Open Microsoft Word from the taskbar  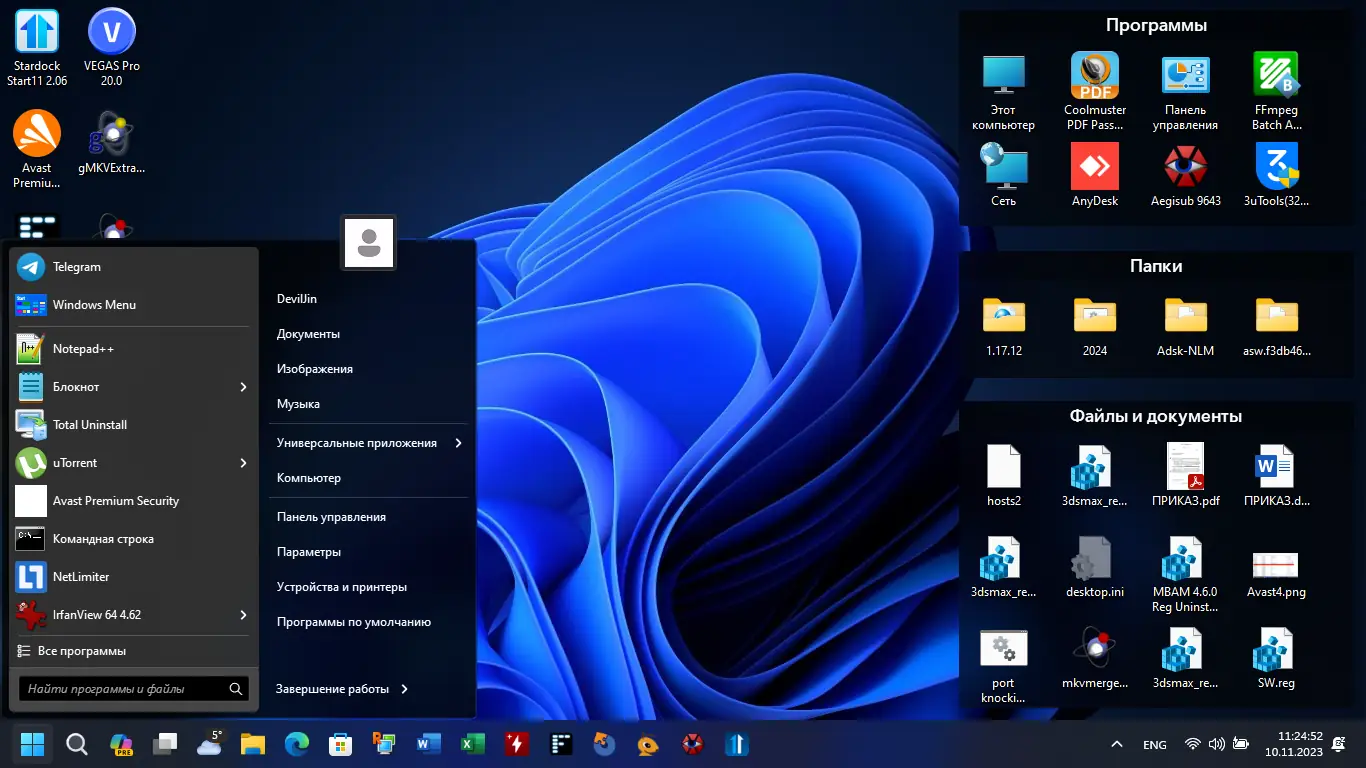pyautogui.click(x=428, y=744)
